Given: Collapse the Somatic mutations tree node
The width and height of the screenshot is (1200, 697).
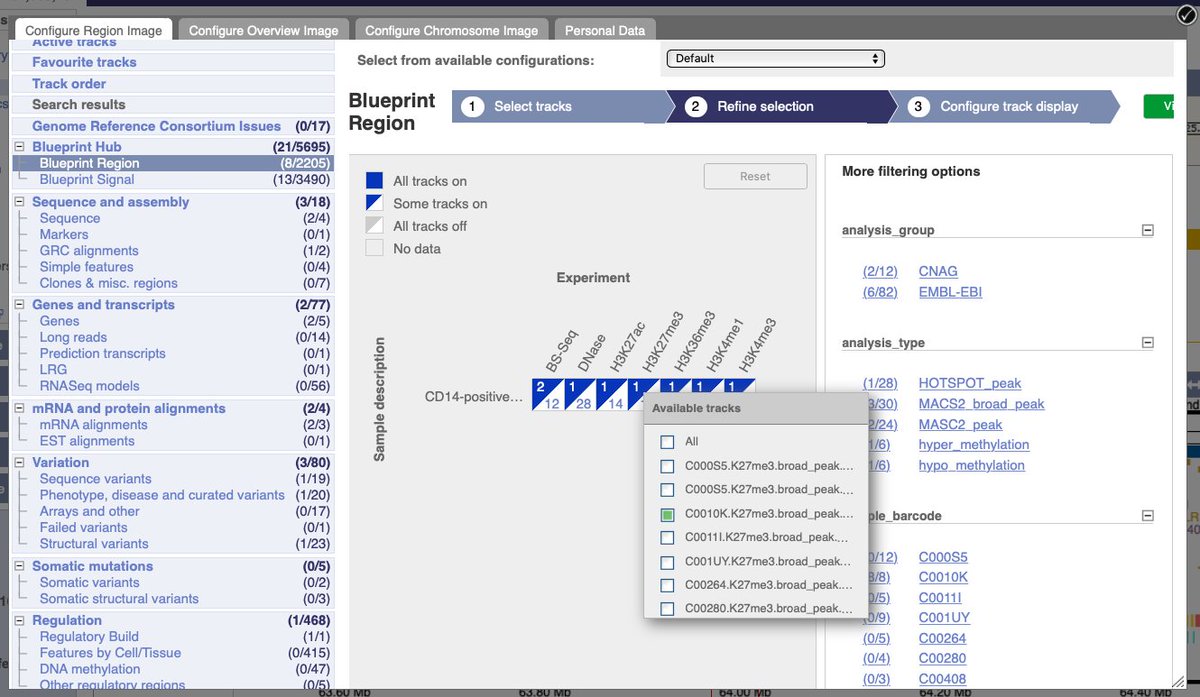Looking at the screenshot, I should (20, 566).
